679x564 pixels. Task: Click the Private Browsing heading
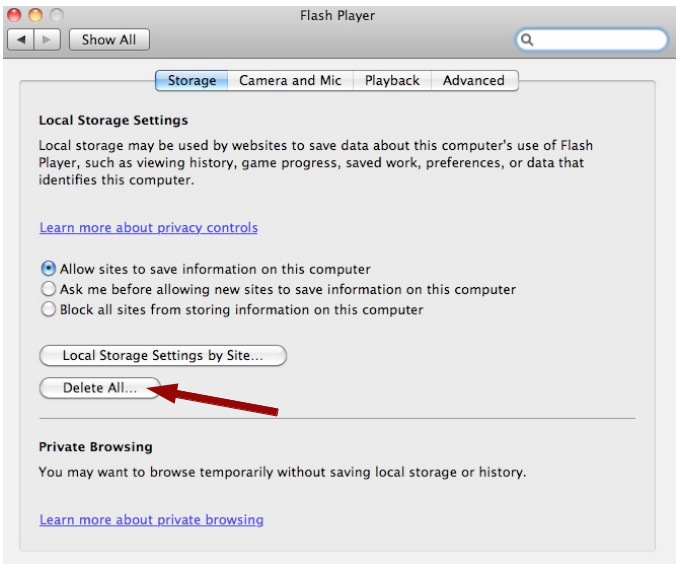tap(96, 447)
